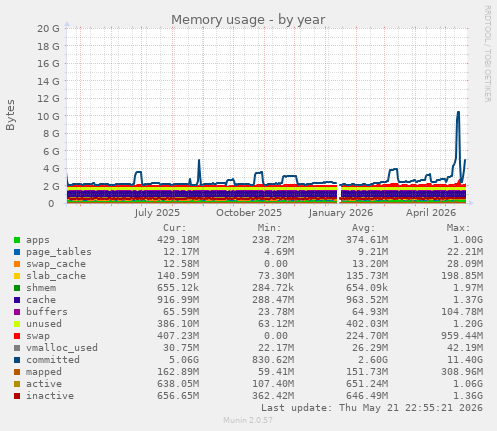The height and width of the screenshot is (431, 497).
Task: Click the 'Bytes' vertical axis label
Action: click(10, 115)
